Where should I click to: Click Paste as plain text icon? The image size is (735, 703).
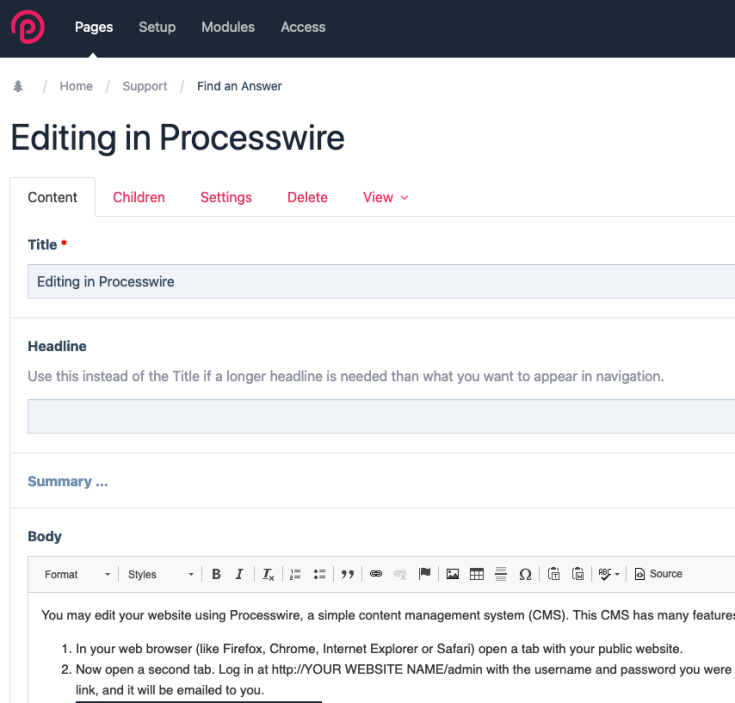pos(554,574)
